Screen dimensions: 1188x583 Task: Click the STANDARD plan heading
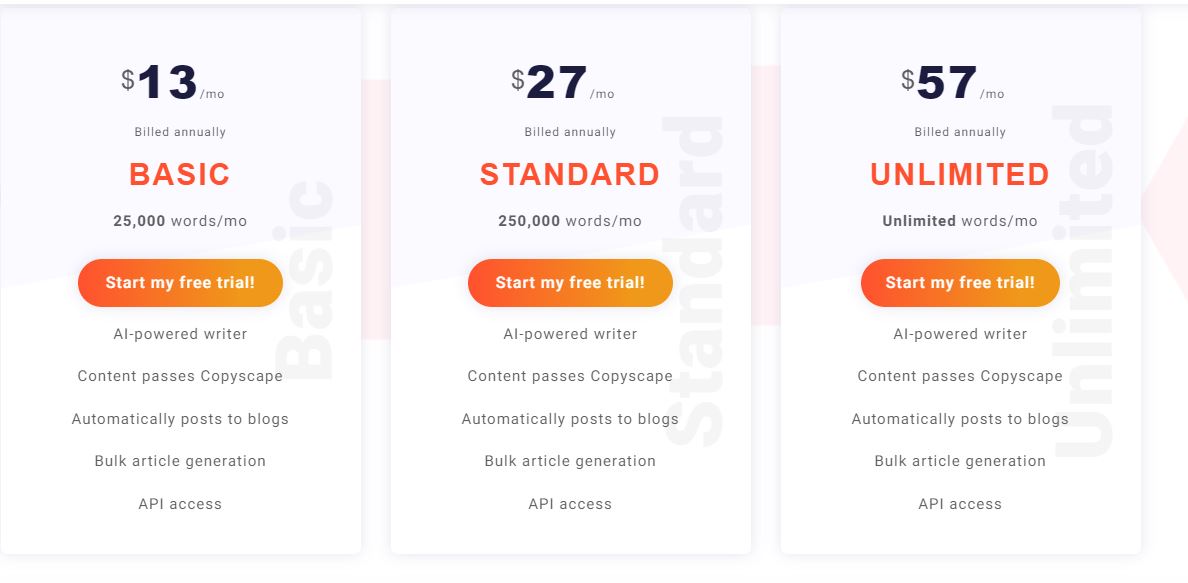coord(570,174)
